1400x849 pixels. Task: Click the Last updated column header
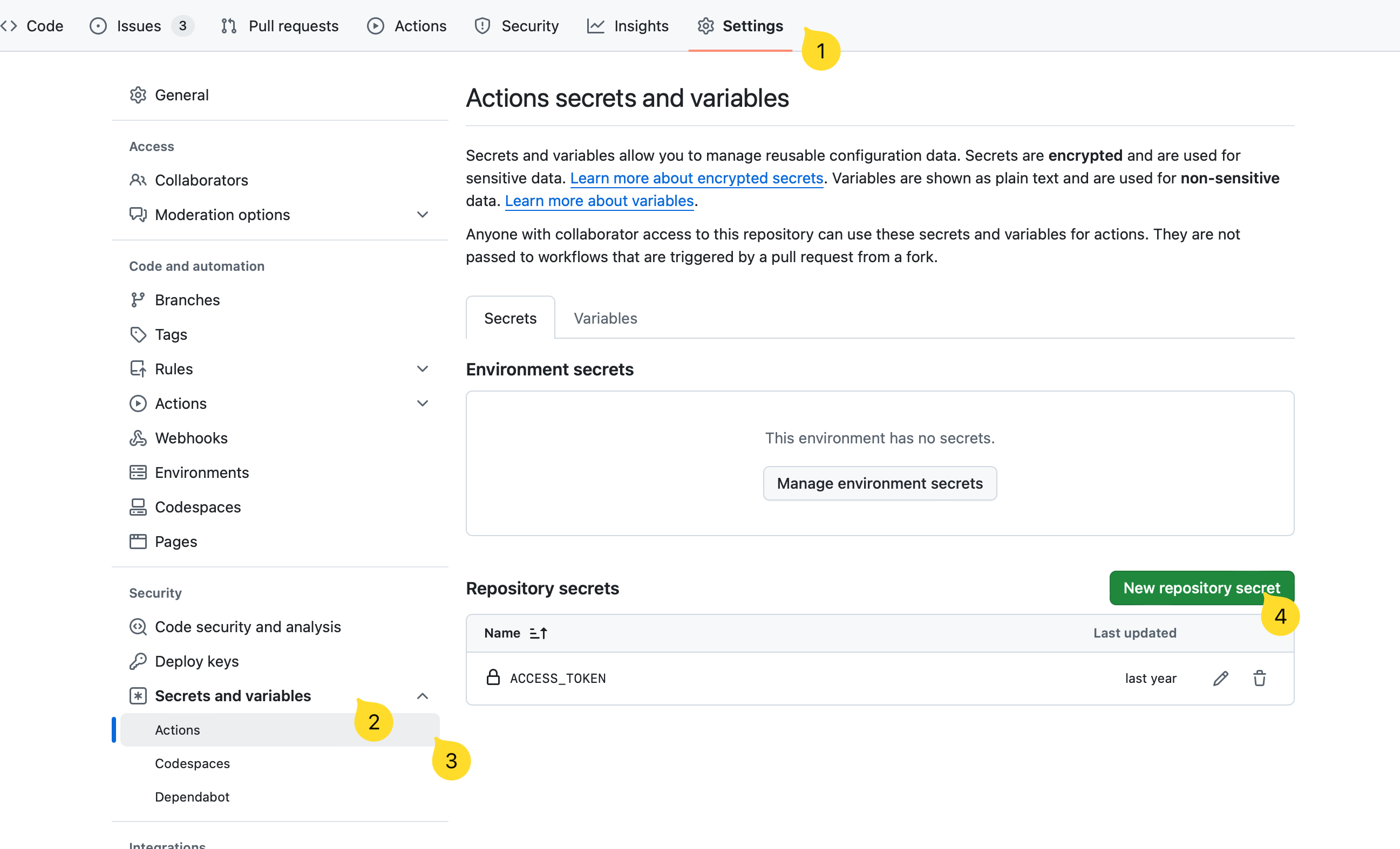[x=1134, y=633]
